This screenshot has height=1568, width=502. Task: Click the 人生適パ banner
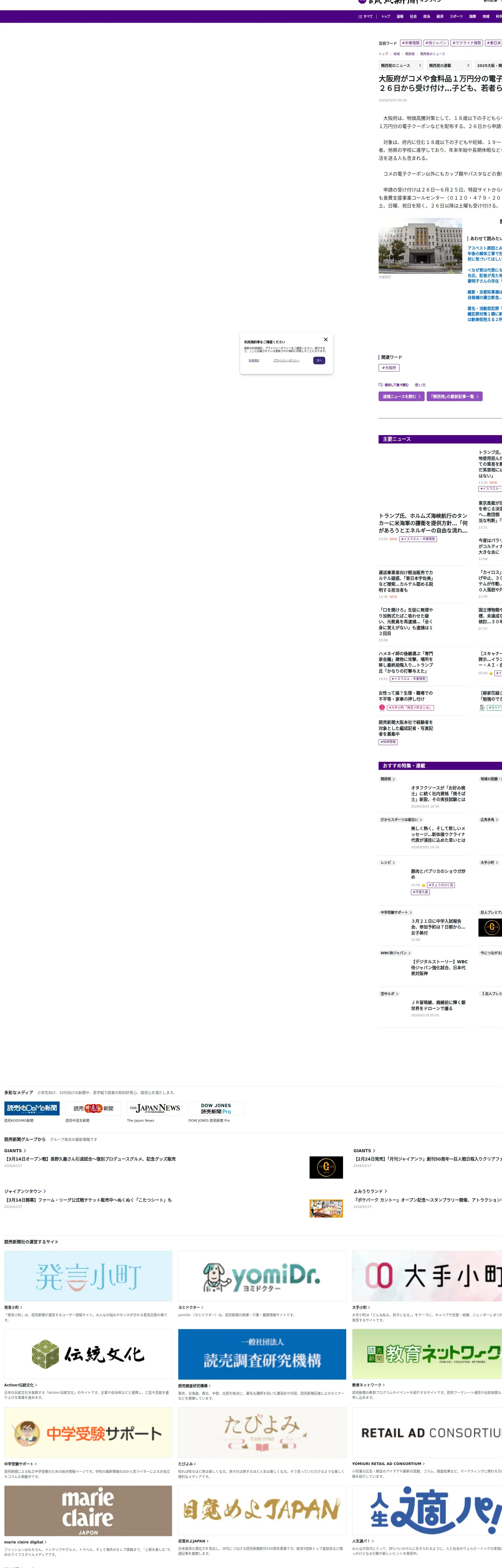click(427, 1511)
